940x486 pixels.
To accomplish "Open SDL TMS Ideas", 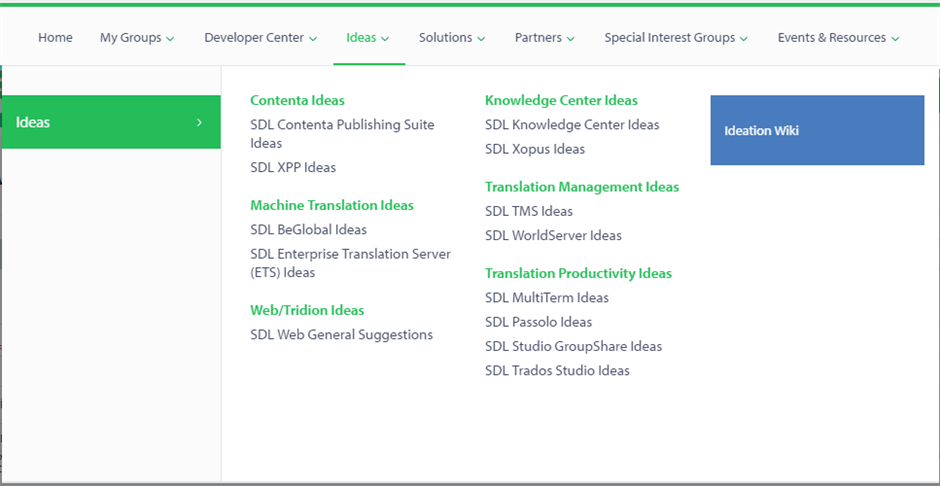I will click(529, 211).
